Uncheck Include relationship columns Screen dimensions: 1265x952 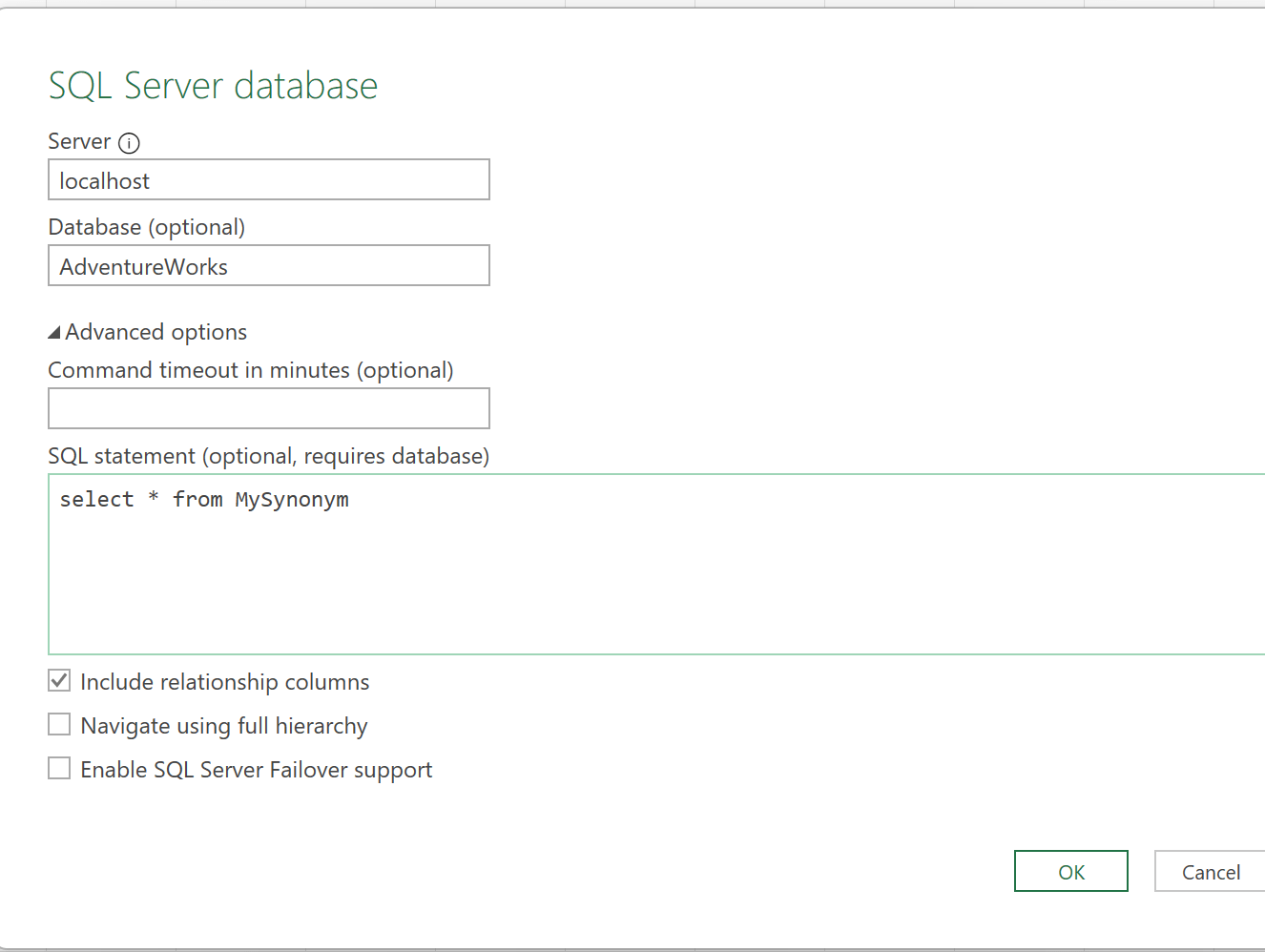coord(59,680)
